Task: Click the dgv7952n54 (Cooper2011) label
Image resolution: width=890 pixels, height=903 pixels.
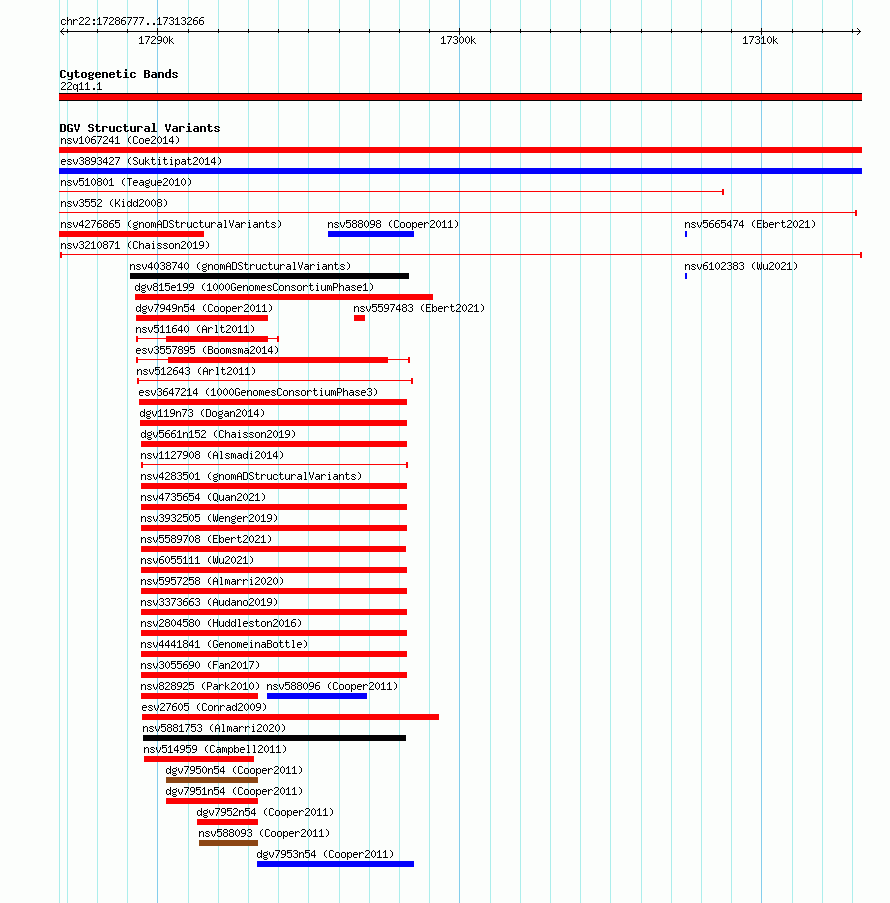Action: pyautogui.click(x=265, y=812)
